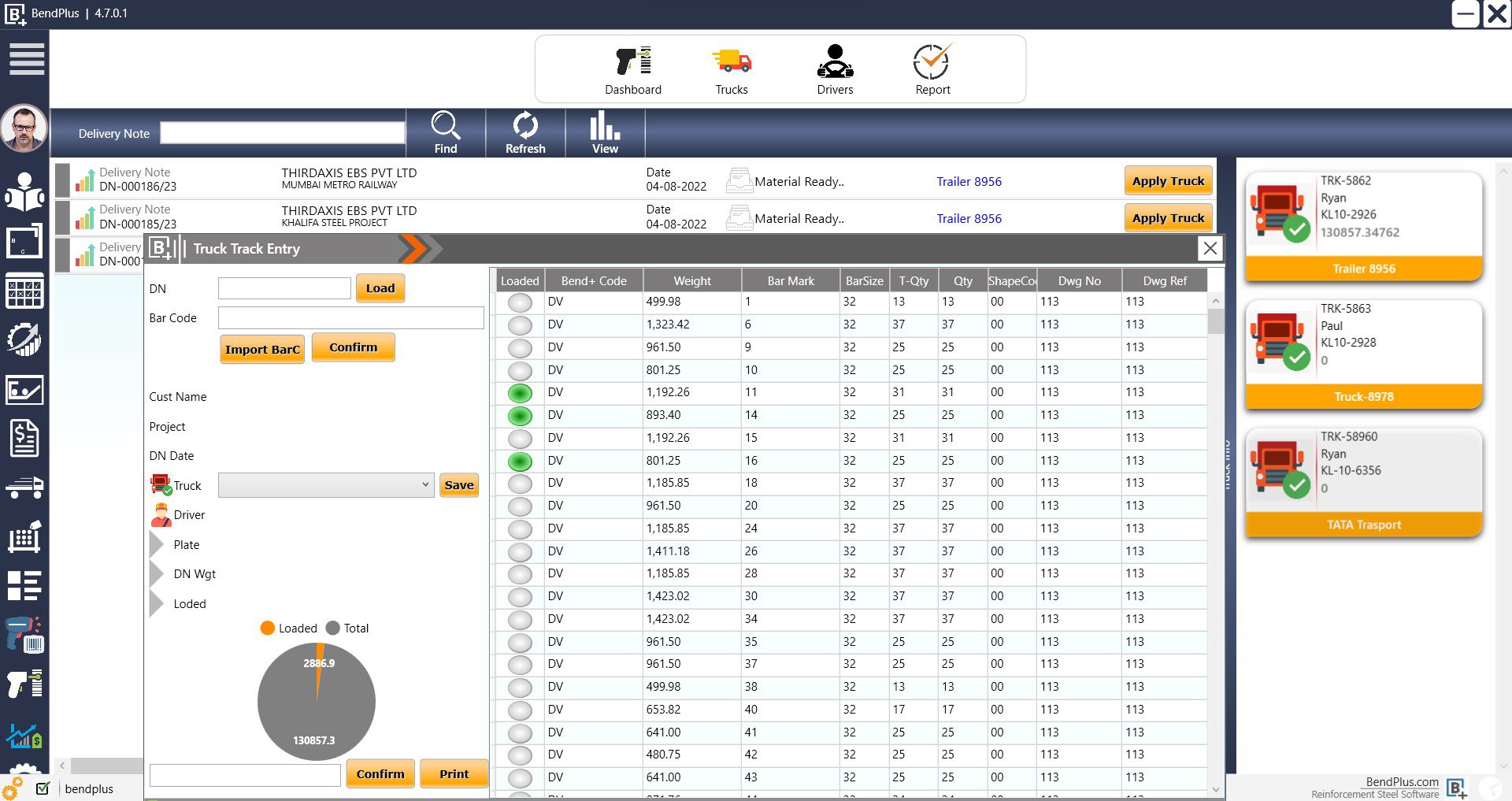The width and height of the screenshot is (1512, 801).
Task: Switch to the Trucks tab
Action: [x=732, y=69]
